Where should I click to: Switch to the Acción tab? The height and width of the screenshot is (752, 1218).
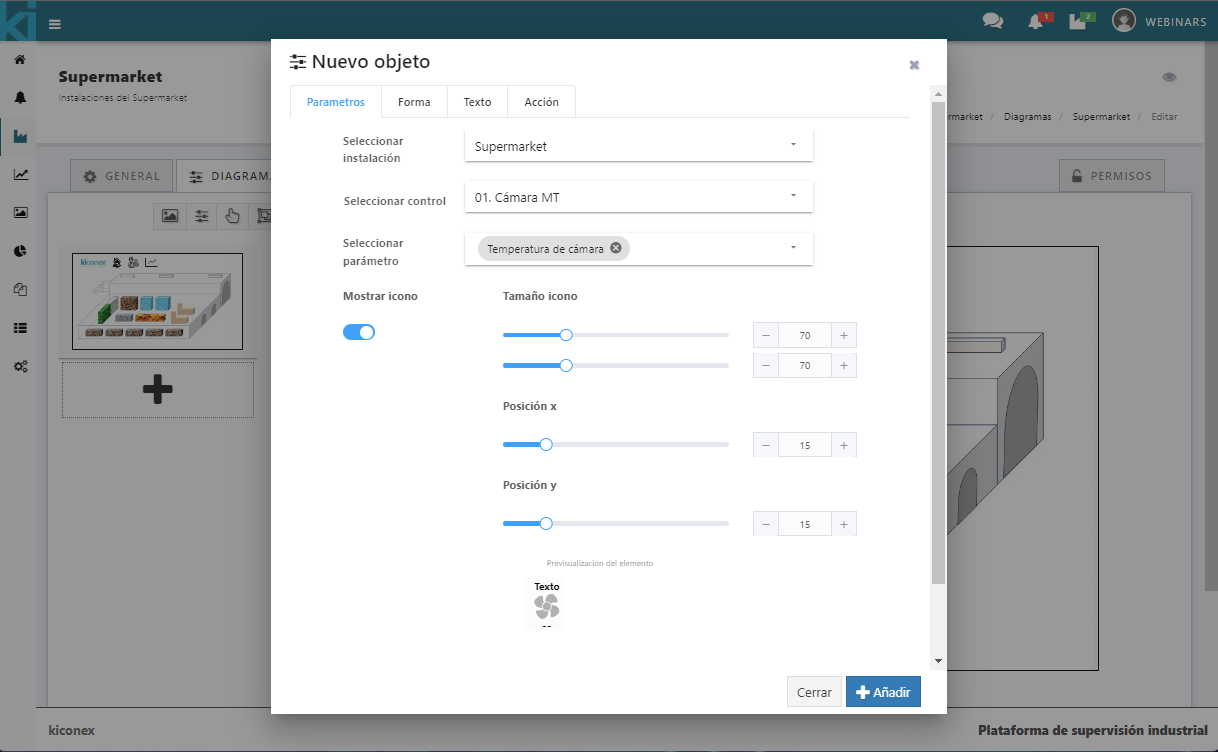(x=541, y=102)
